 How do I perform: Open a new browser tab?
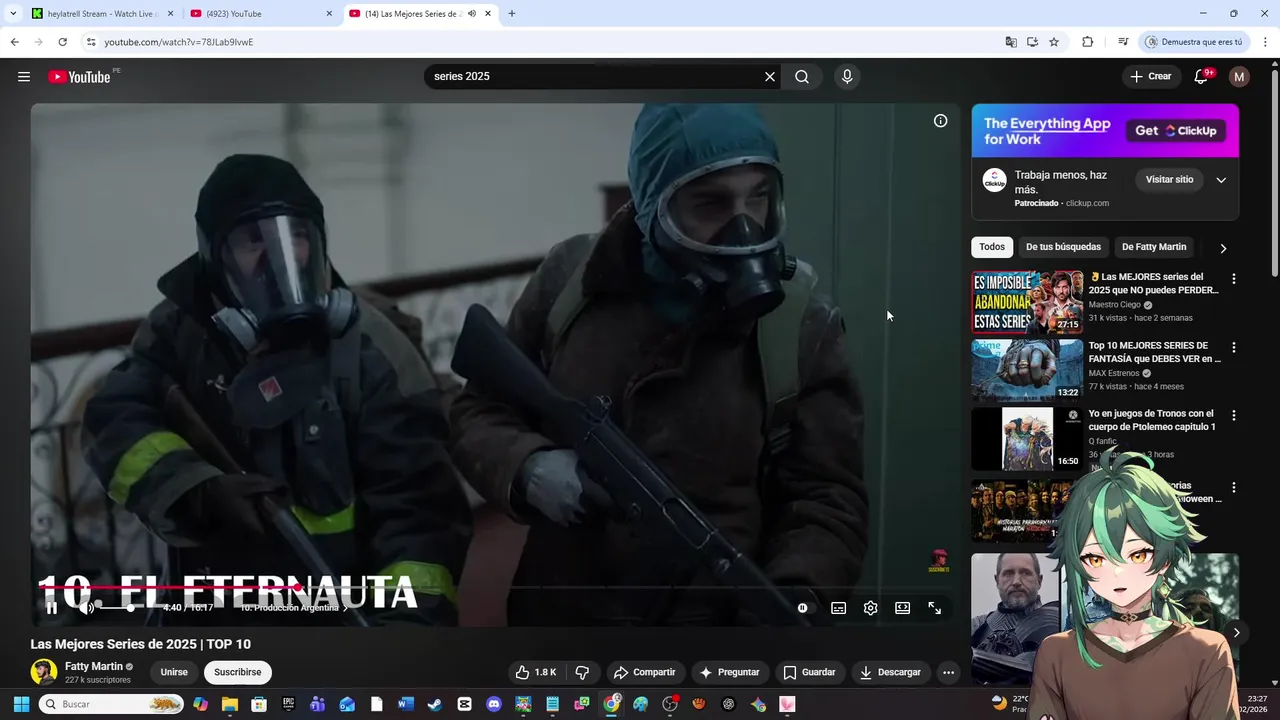[512, 14]
